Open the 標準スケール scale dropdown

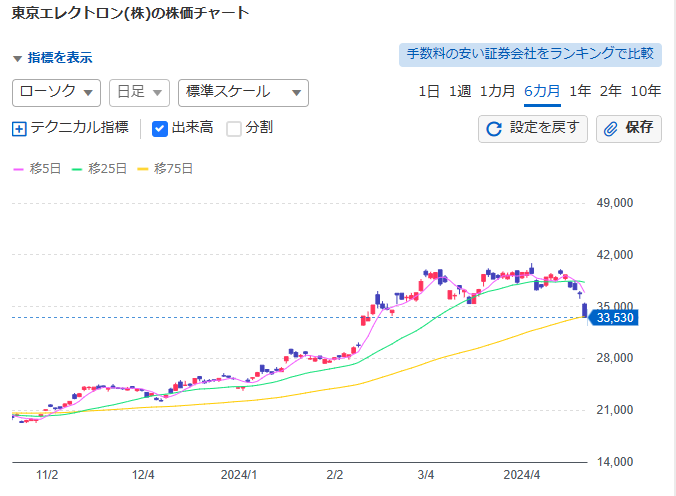[x=243, y=93]
